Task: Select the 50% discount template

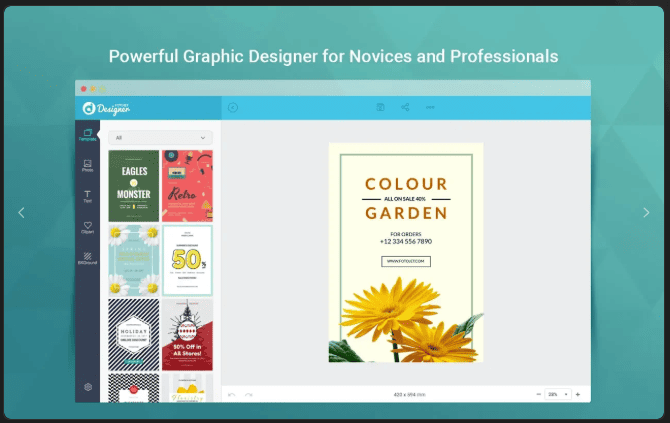Action: point(187,260)
